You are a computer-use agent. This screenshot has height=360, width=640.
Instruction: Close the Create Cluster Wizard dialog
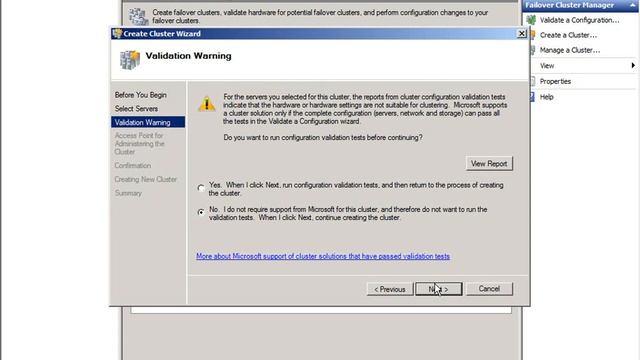coord(522,33)
